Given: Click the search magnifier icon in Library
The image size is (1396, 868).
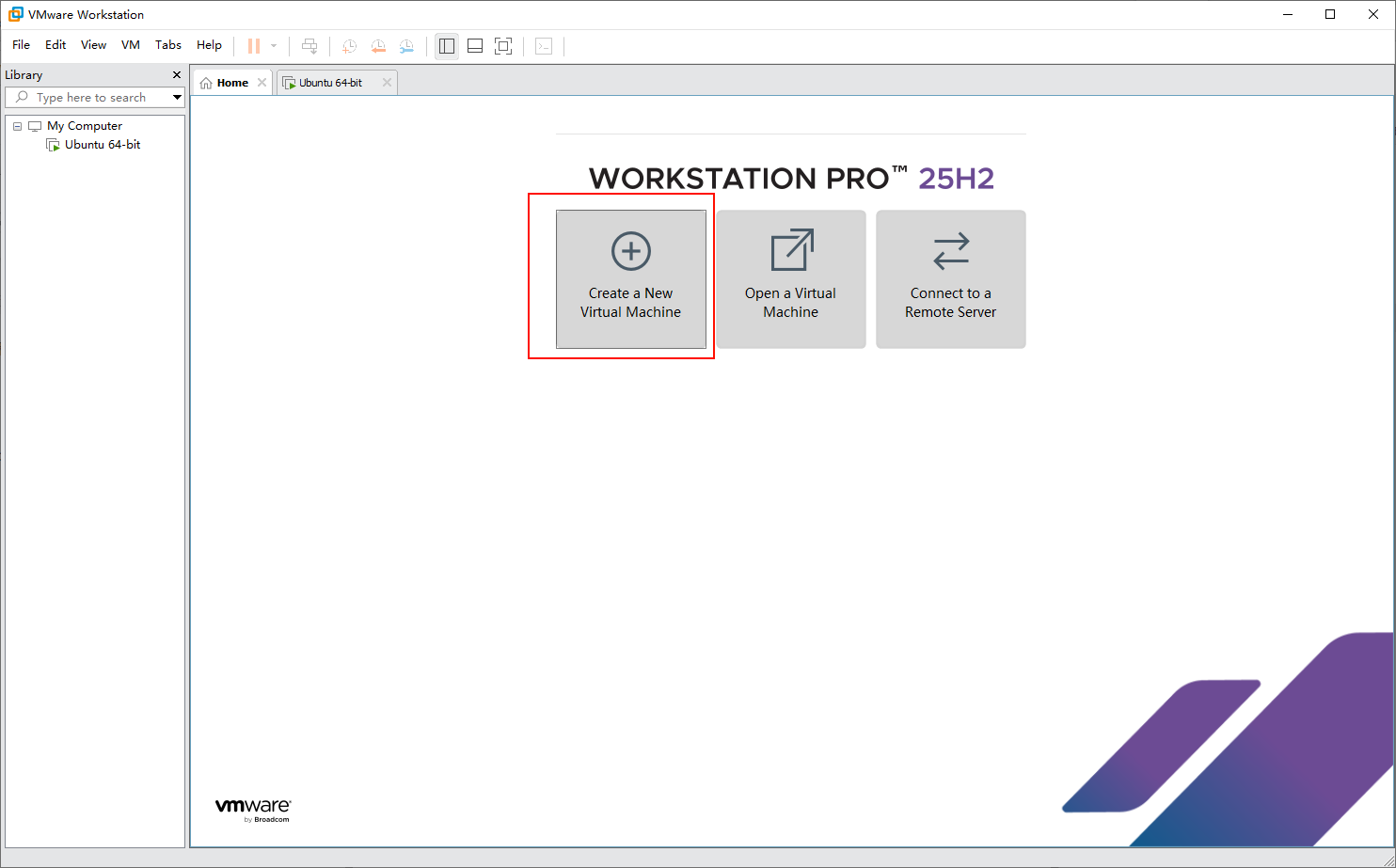Looking at the screenshot, I should tap(23, 97).
